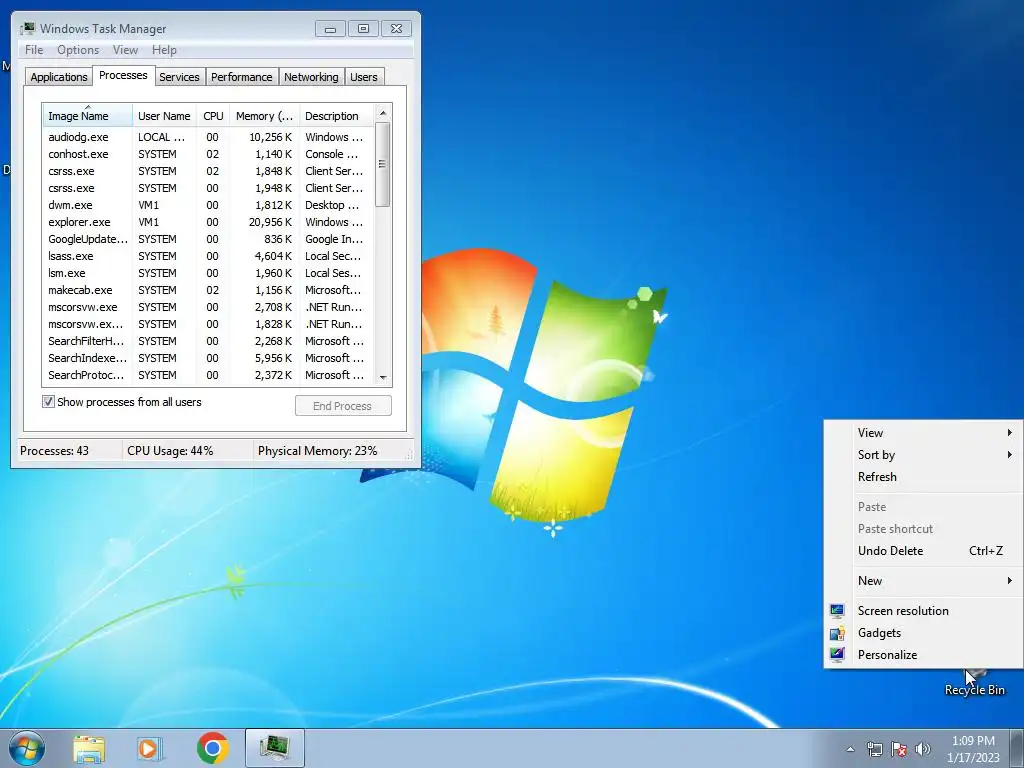Click the Show desktop button
Viewport: 1024px width, 768px height.
pyautogui.click(x=1017, y=748)
